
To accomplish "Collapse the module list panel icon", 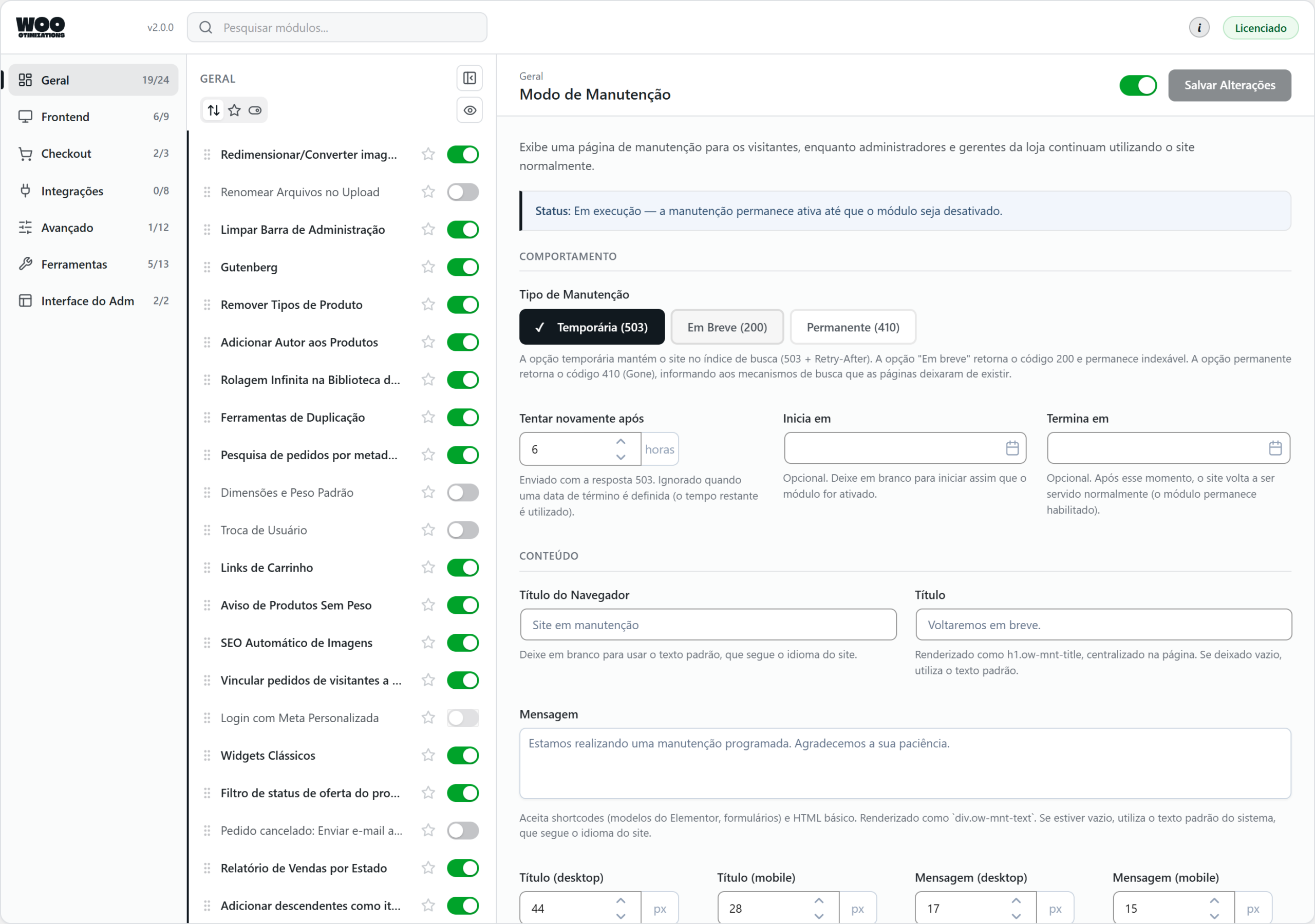I will (x=469, y=78).
